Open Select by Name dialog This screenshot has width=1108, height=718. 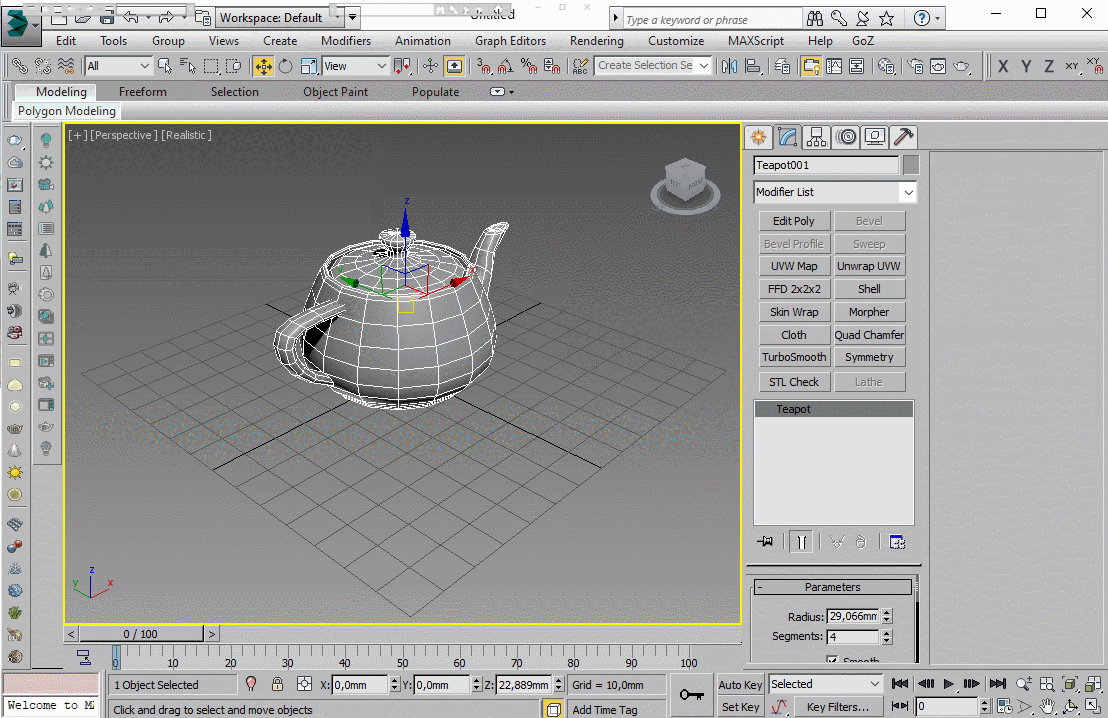coord(187,66)
